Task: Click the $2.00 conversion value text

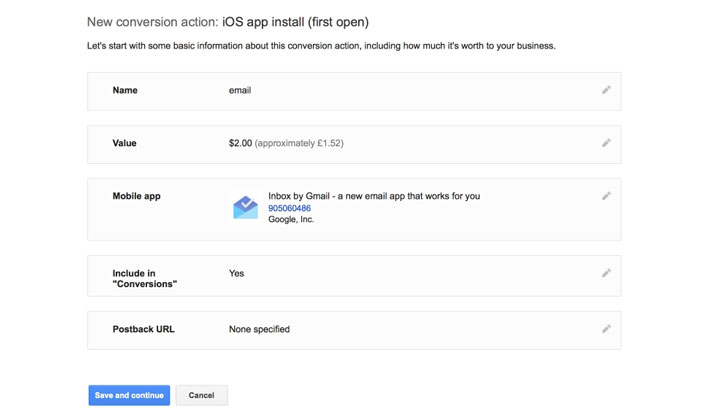Action: point(240,143)
